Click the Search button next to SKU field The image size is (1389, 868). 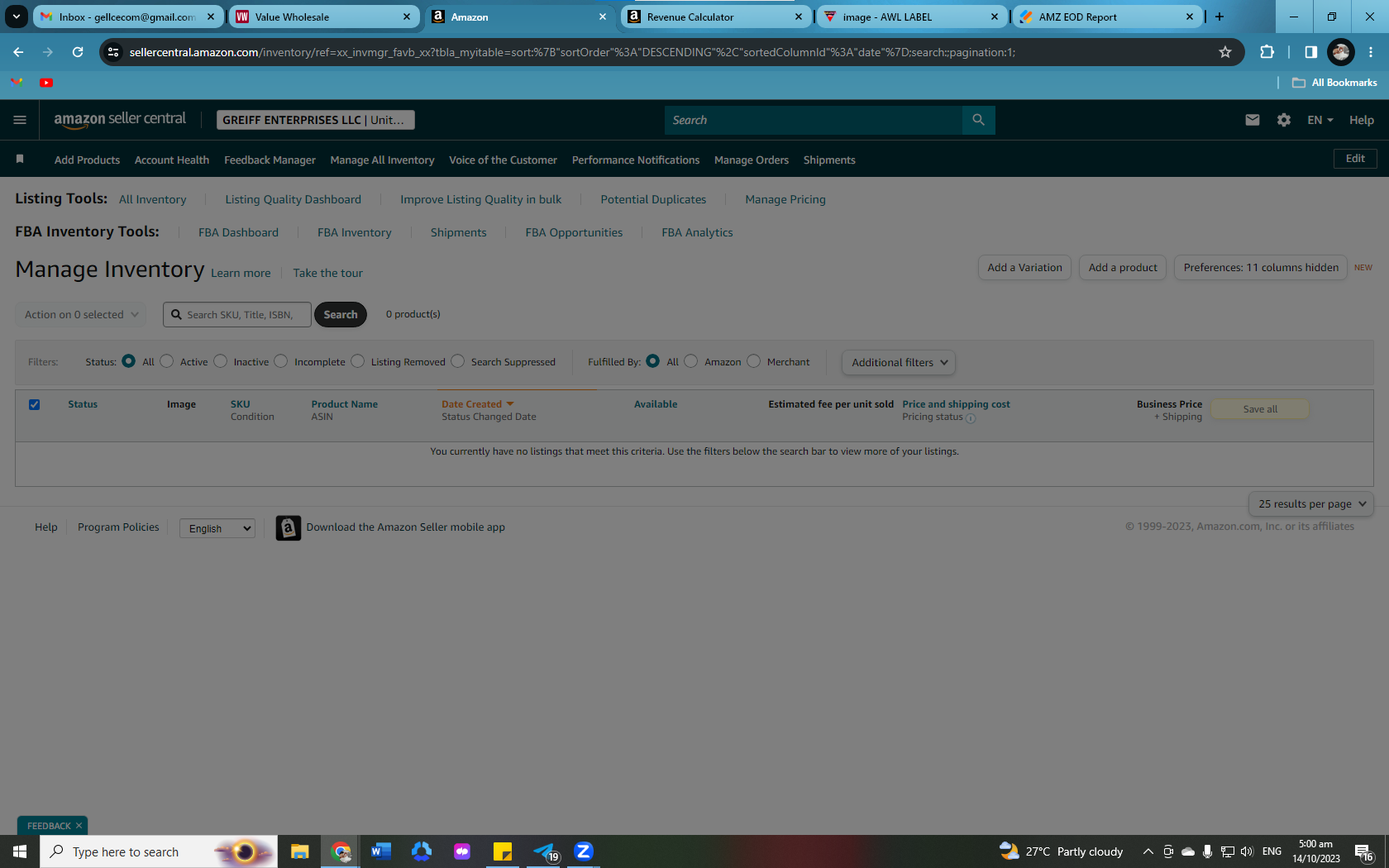[x=341, y=314]
